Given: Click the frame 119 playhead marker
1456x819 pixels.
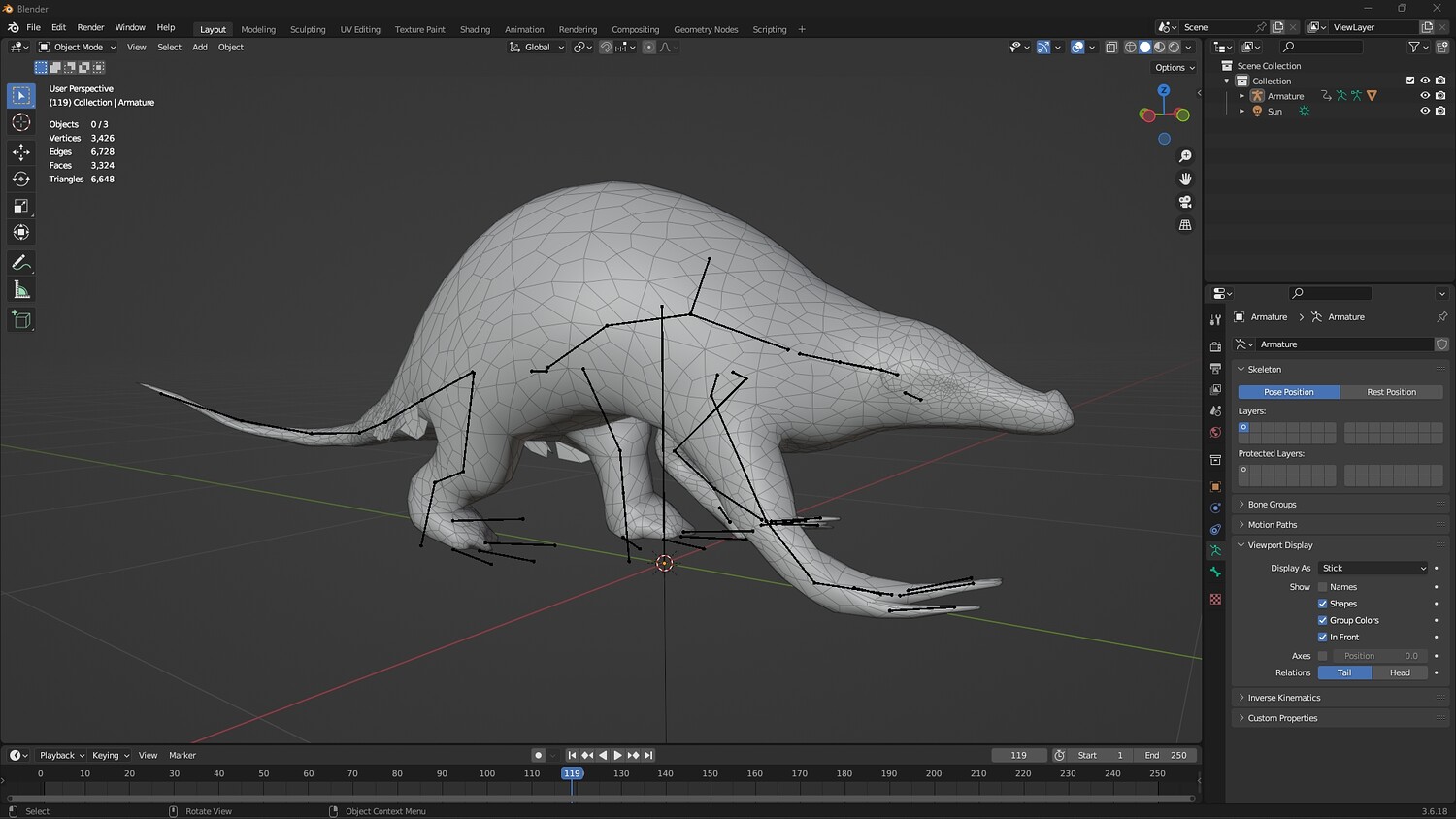Looking at the screenshot, I should coord(572,773).
